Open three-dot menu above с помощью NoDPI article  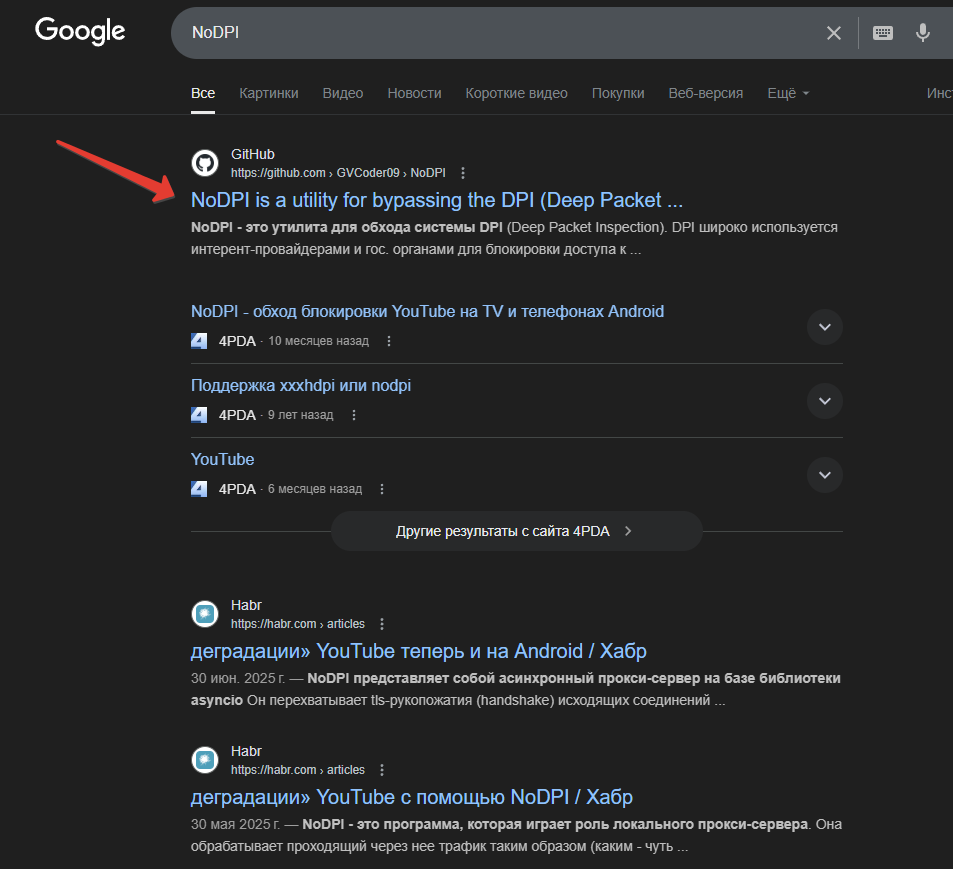pos(382,770)
